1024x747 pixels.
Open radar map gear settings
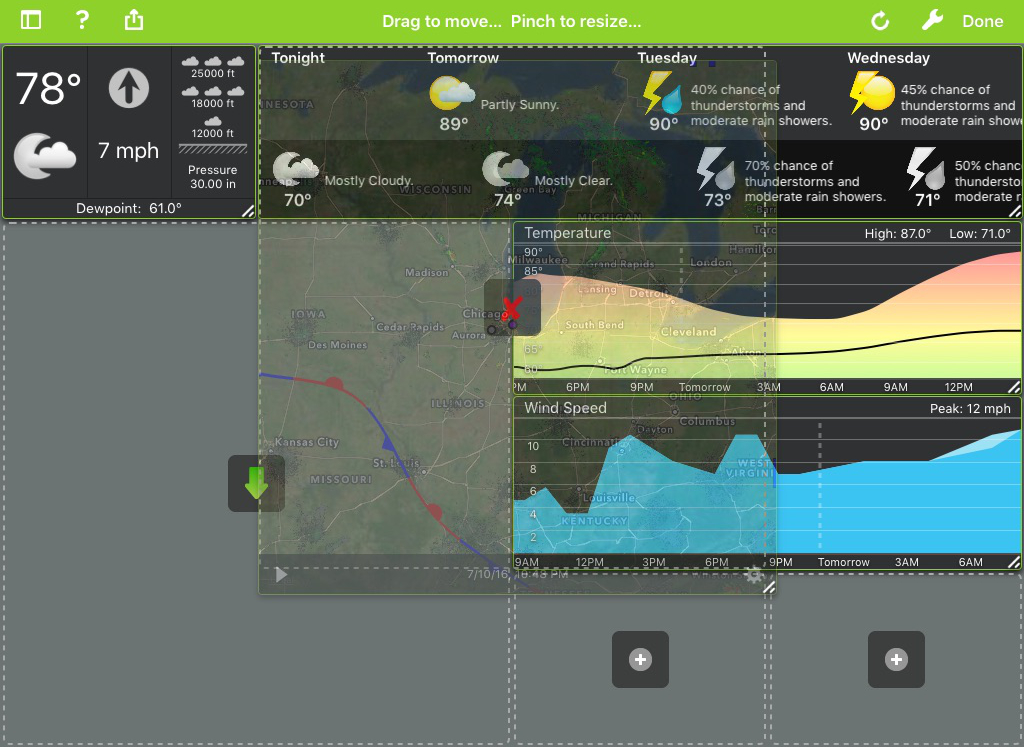click(x=754, y=575)
